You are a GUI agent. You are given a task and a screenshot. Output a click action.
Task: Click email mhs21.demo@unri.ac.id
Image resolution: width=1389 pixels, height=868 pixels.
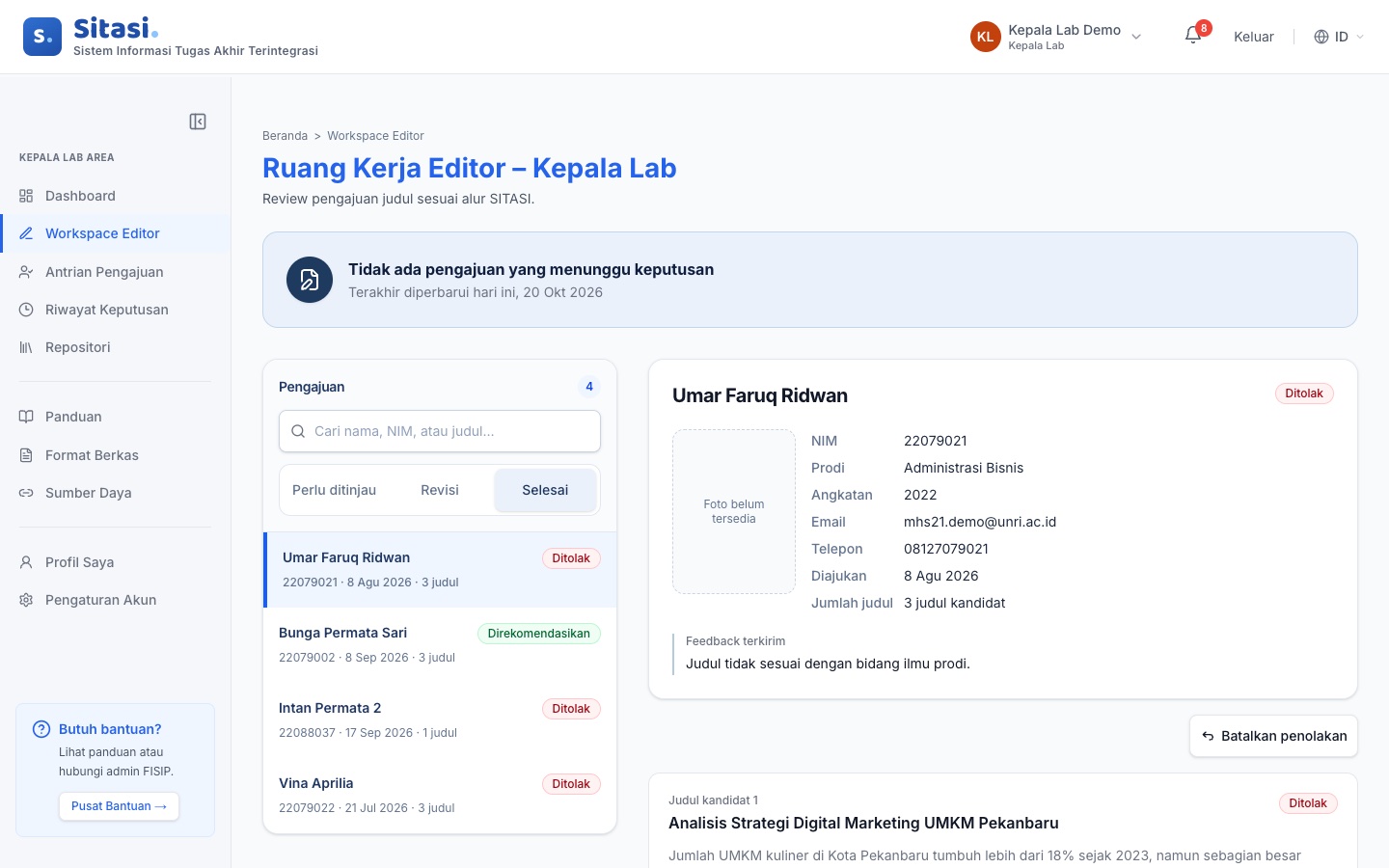point(980,522)
